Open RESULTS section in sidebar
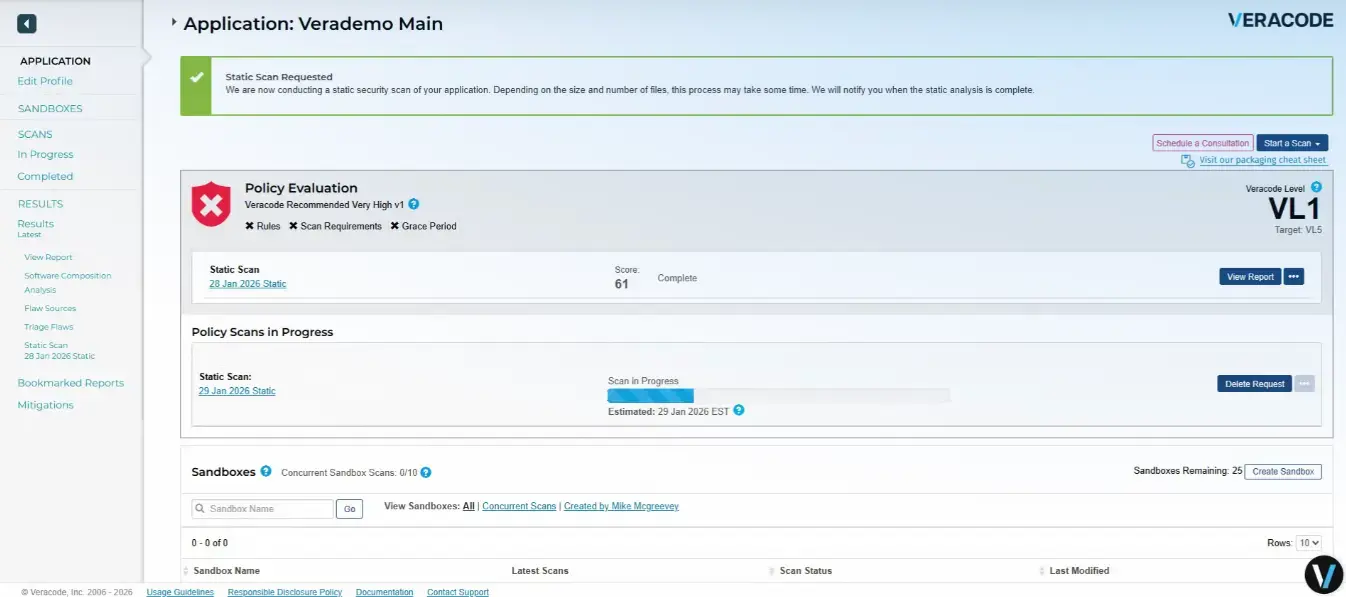 coord(40,203)
